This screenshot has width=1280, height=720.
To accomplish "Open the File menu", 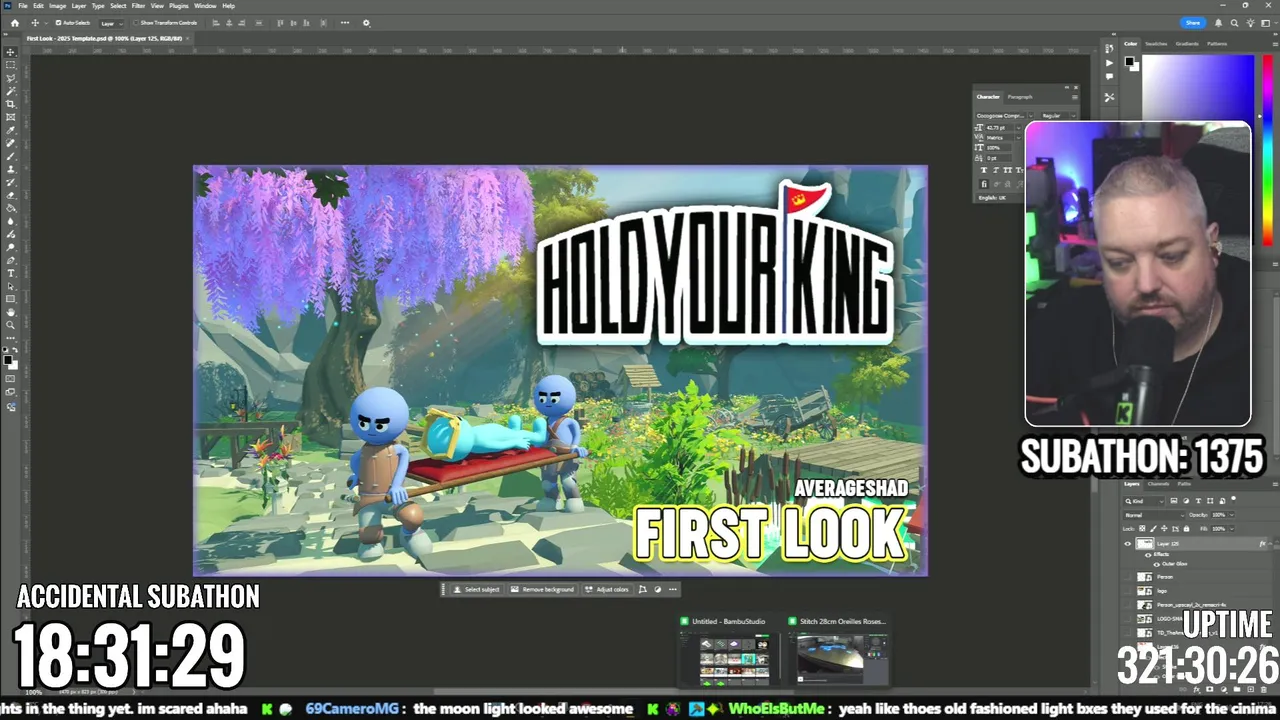I will pos(23,6).
